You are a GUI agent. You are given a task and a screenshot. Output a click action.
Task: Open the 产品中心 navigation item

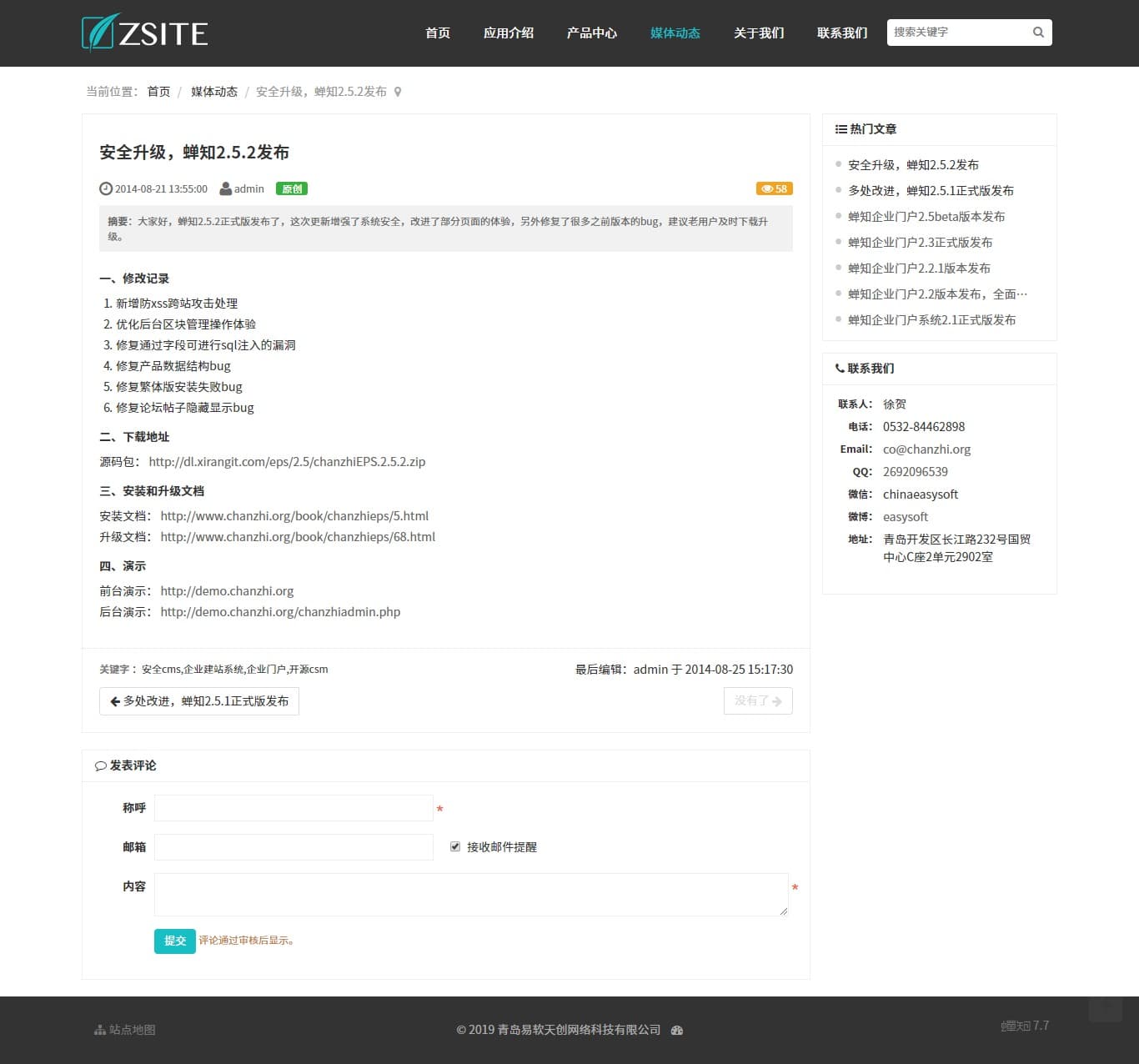[x=592, y=33]
